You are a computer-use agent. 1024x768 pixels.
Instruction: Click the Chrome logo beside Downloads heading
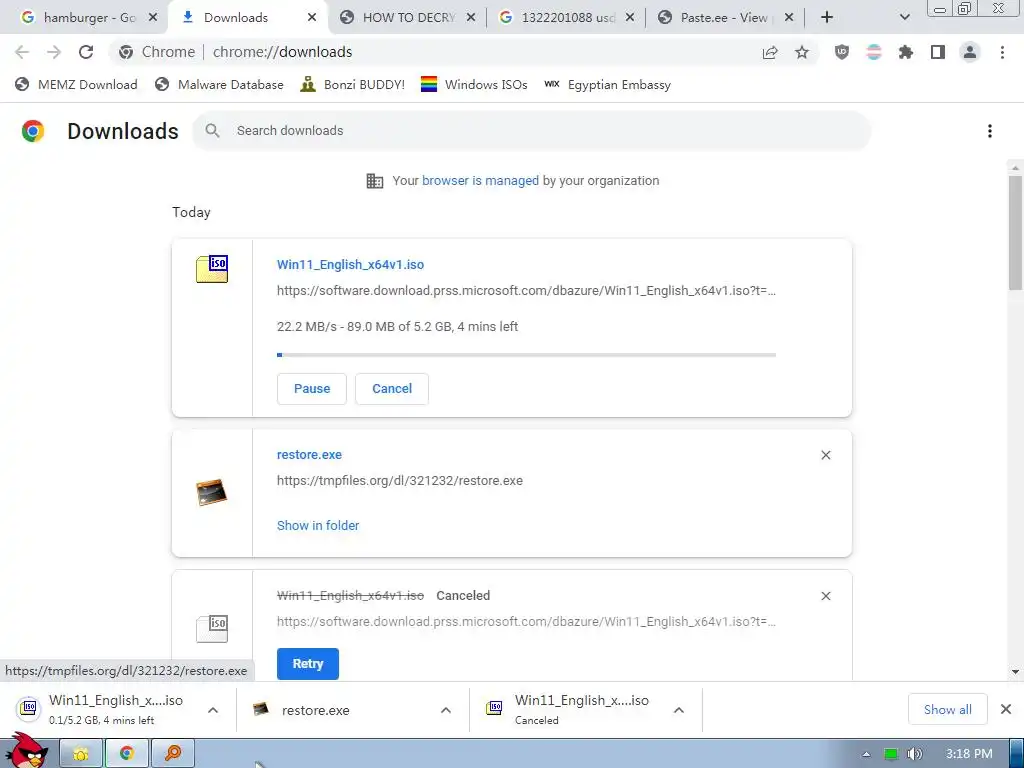click(x=33, y=131)
